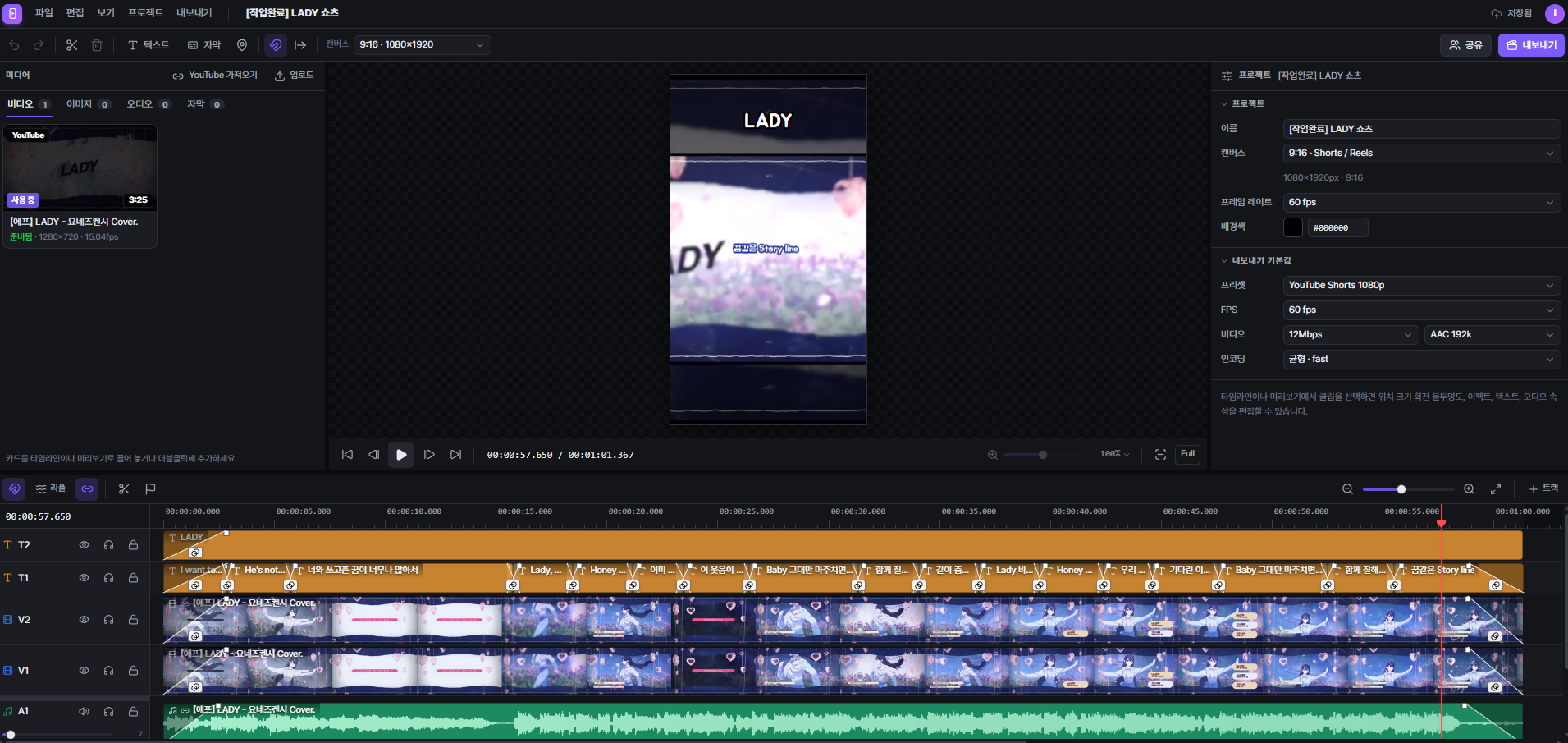Select the scissors split tool in top toolbar
Image resolution: width=1568 pixels, height=743 pixels.
coord(72,45)
